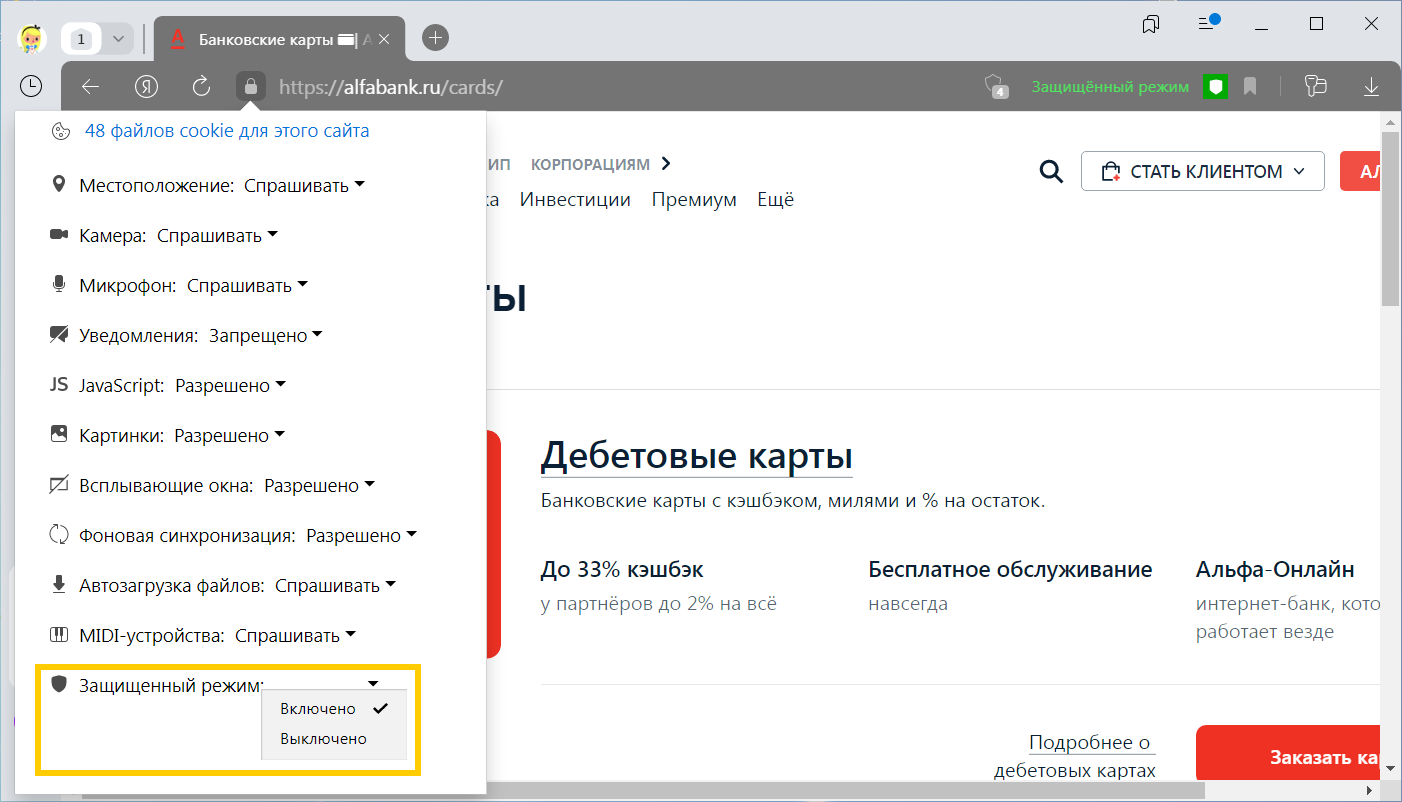Open Автозагрузка файлов dropdown

[x=335, y=585]
